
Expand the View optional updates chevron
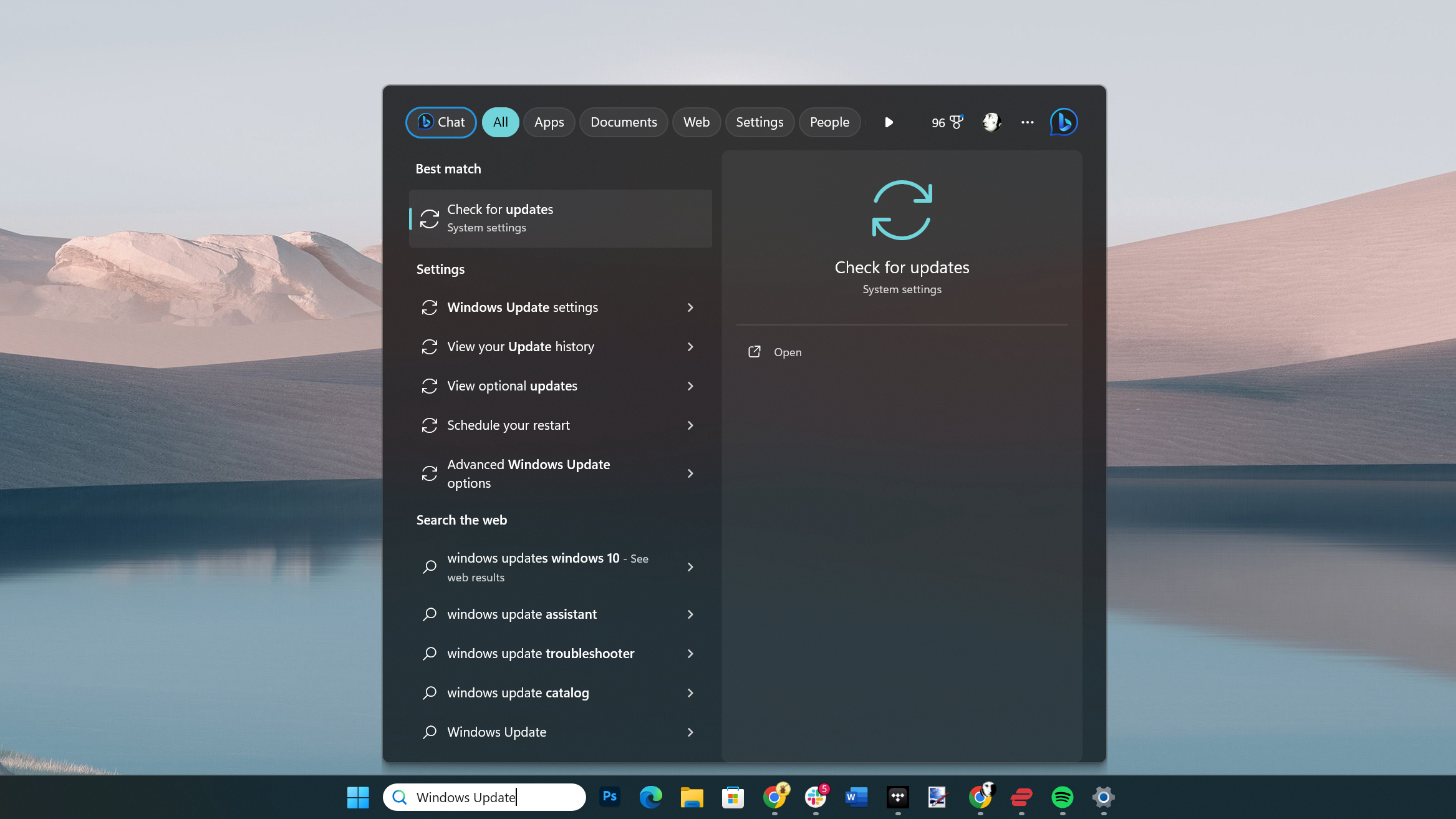pos(690,386)
